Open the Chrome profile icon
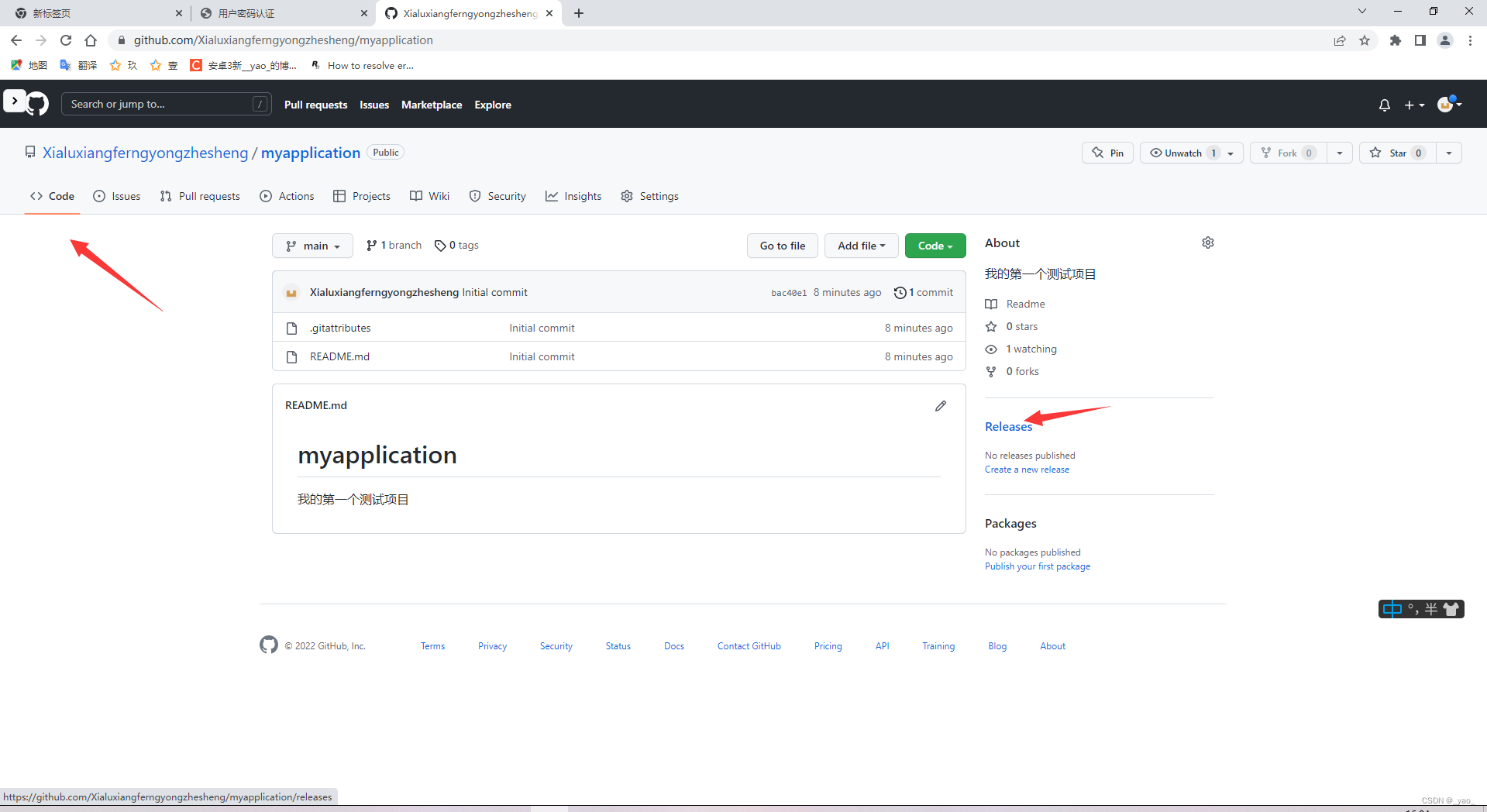Screen dimensions: 1487x812 1445,40
